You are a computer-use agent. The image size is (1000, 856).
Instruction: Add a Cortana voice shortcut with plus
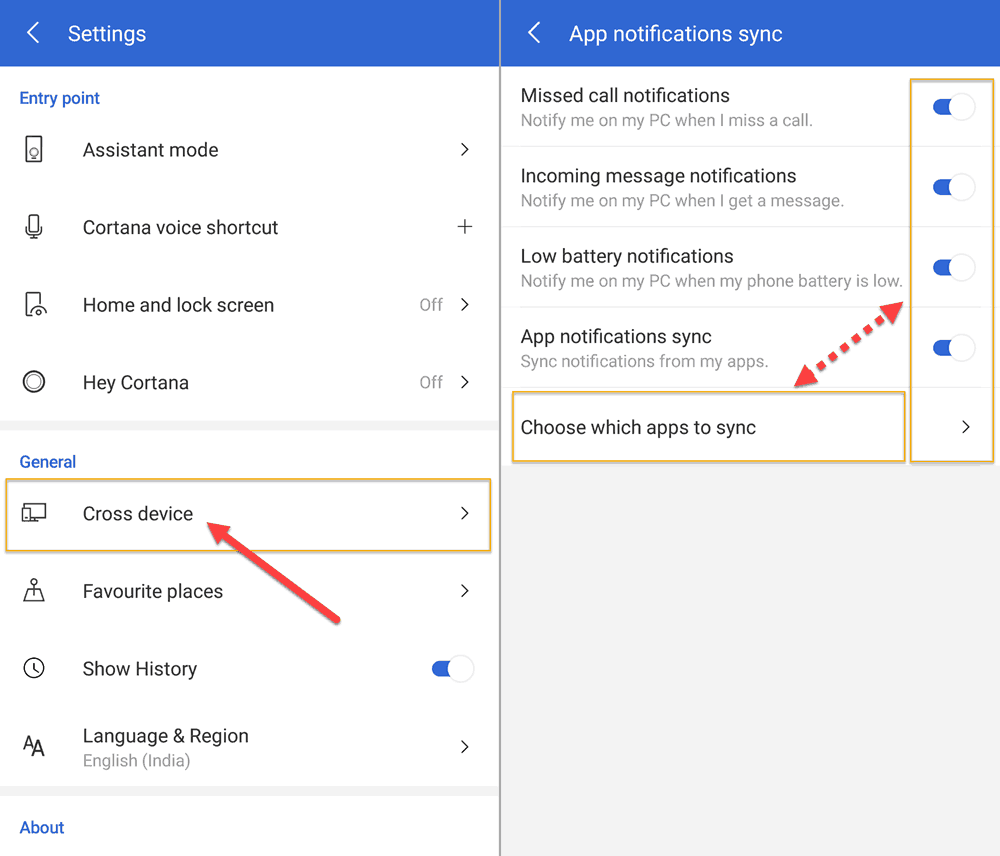465,226
